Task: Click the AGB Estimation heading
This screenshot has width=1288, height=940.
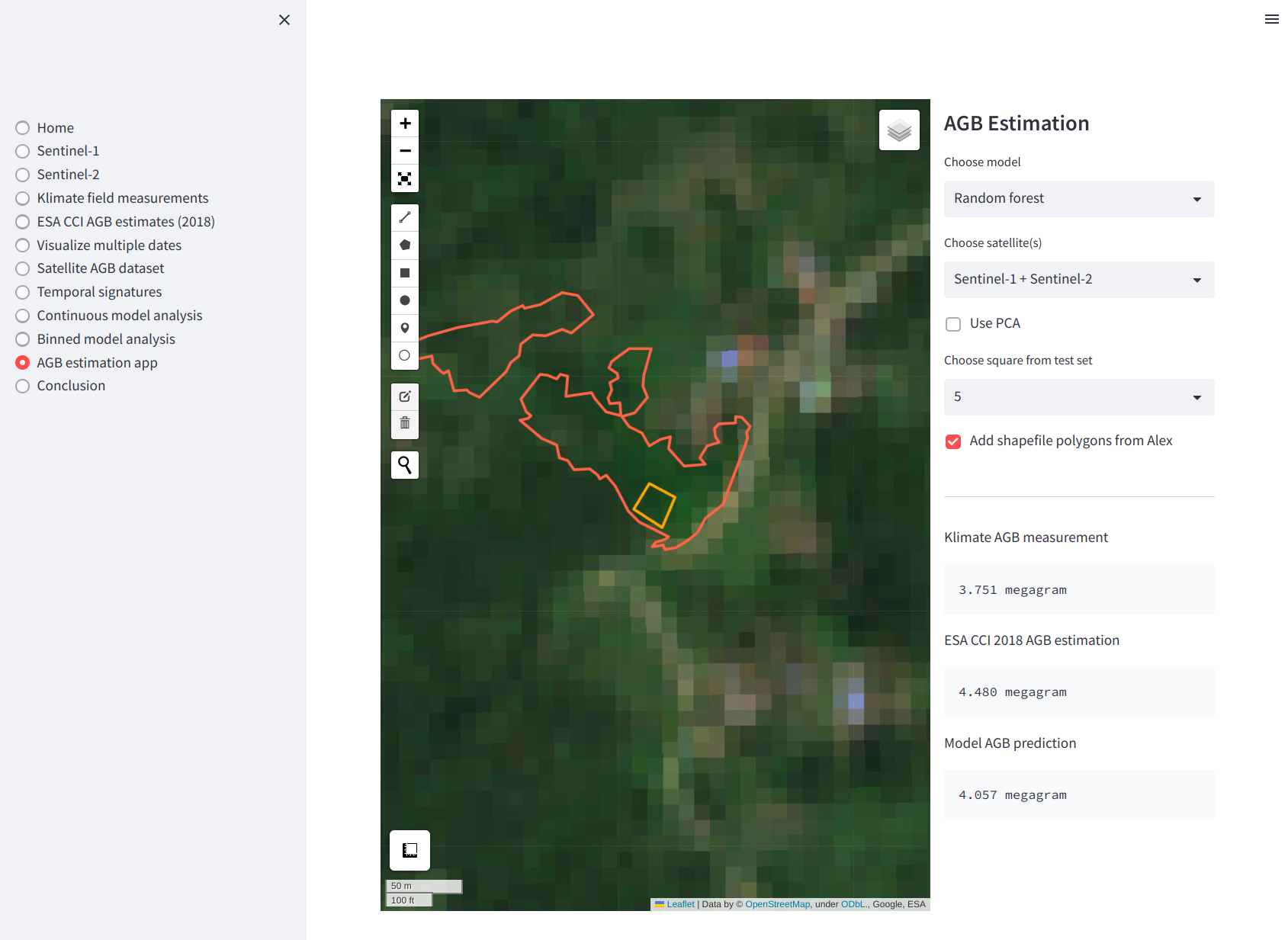Action: pos(1017,124)
